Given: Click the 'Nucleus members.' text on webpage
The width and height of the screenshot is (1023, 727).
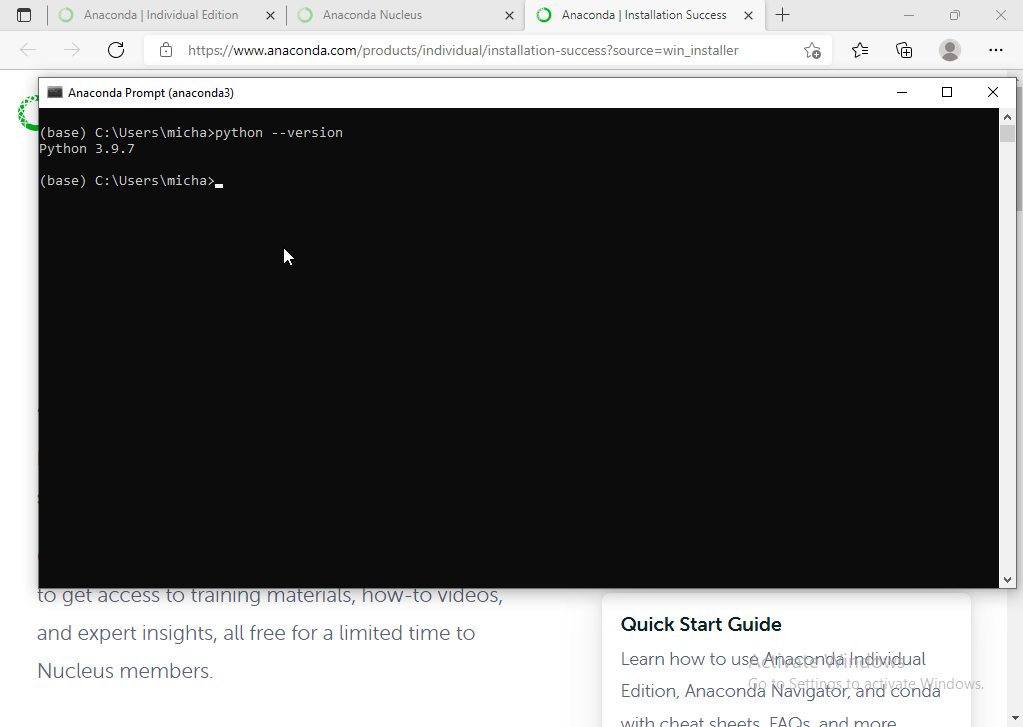Looking at the screenshot, I should (125, 671).
